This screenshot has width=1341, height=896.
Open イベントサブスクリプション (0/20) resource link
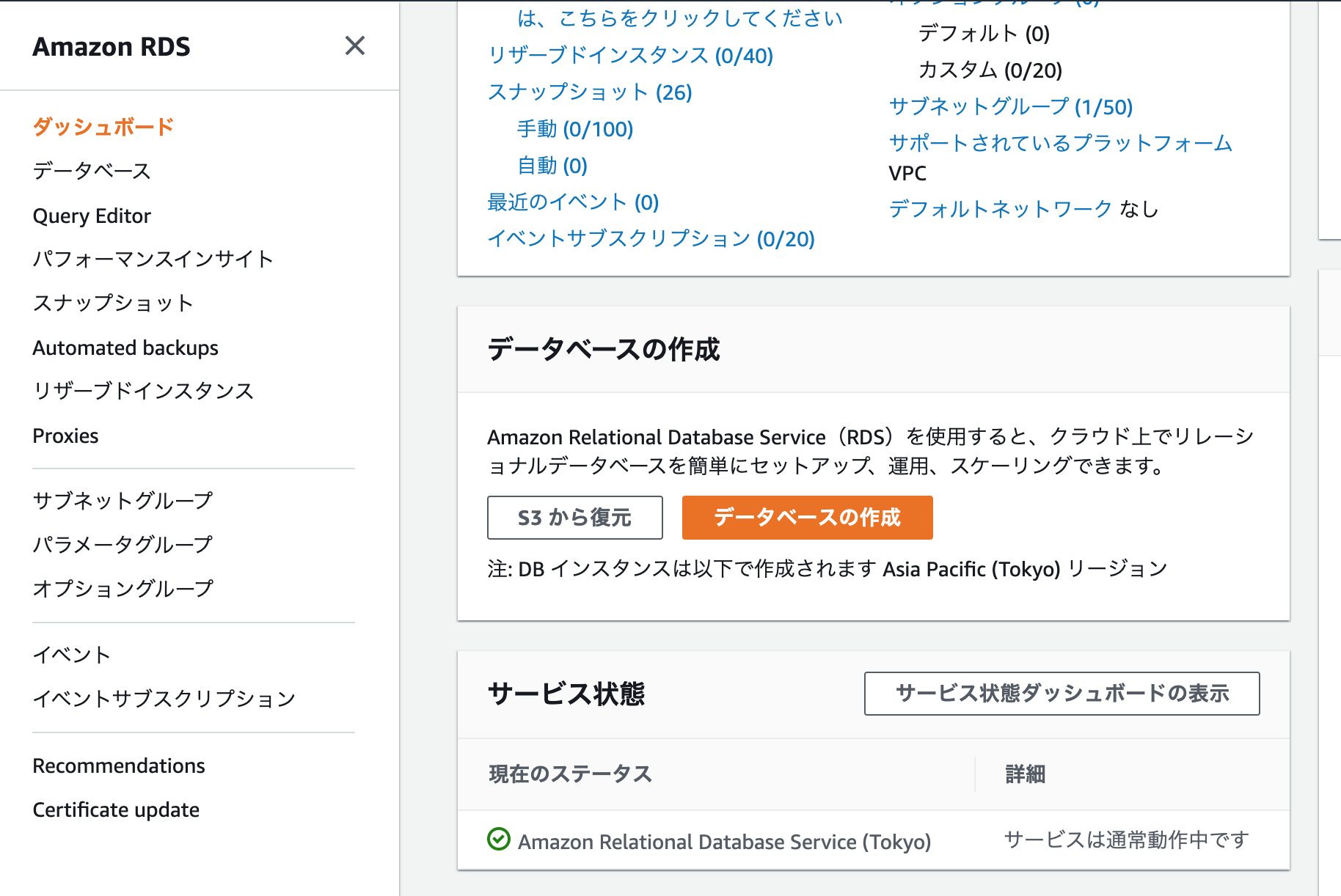[651, 239]
